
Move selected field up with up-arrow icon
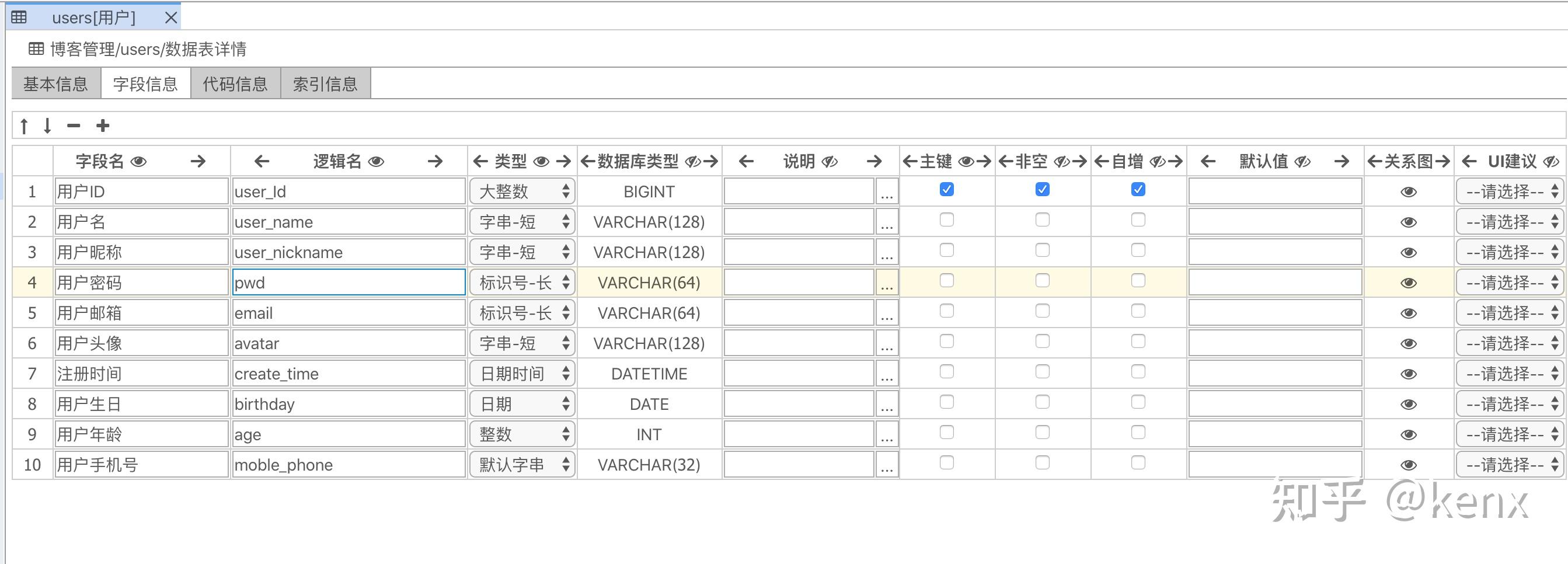click(24, 126)
